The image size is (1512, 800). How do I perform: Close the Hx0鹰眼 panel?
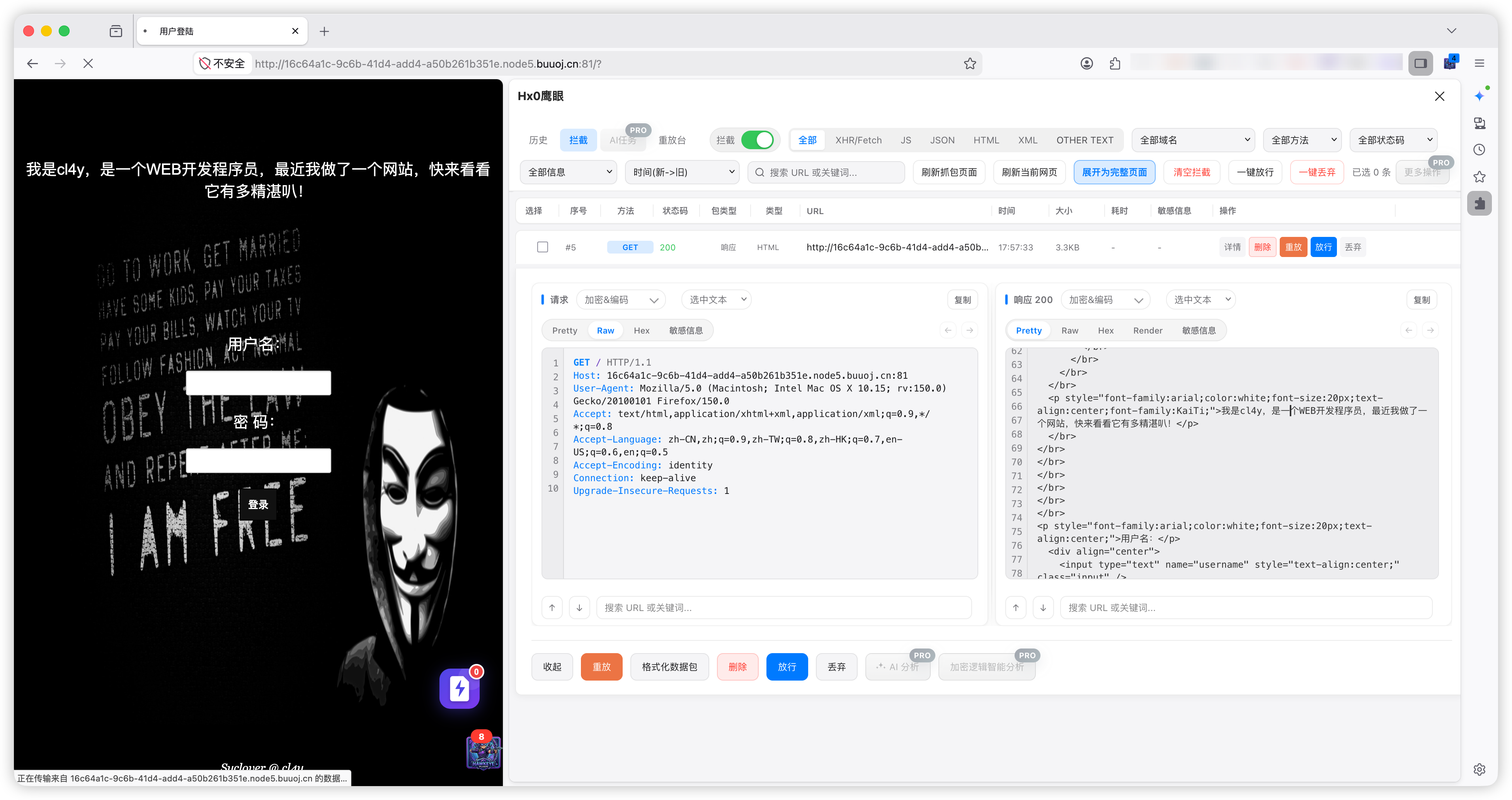pyautogui.click(x=1439, y=96)
